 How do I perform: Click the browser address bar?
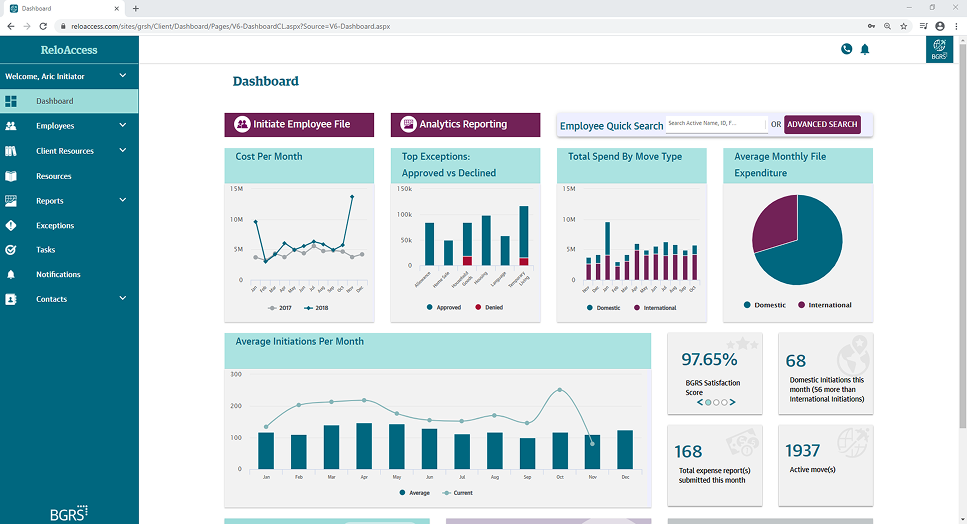click(459, 26)
